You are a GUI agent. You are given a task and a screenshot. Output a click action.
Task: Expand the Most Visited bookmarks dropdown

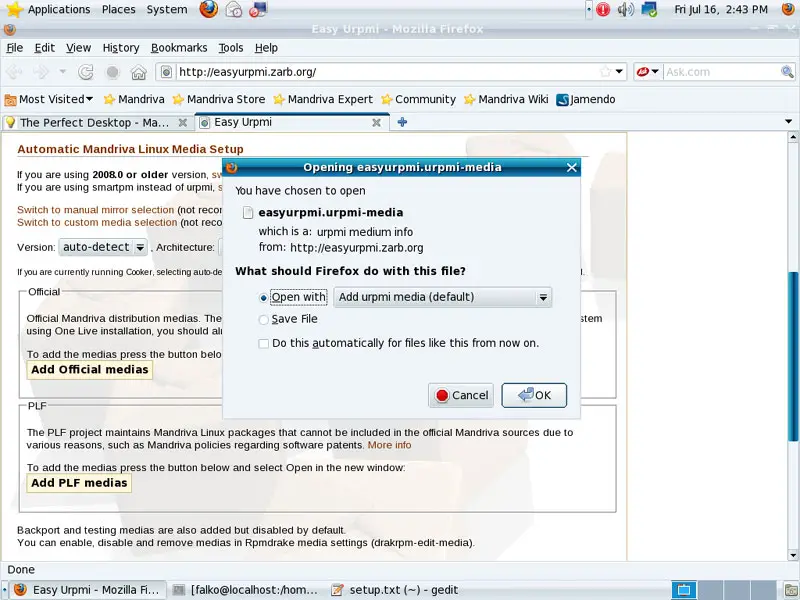(x=49, y=99)
